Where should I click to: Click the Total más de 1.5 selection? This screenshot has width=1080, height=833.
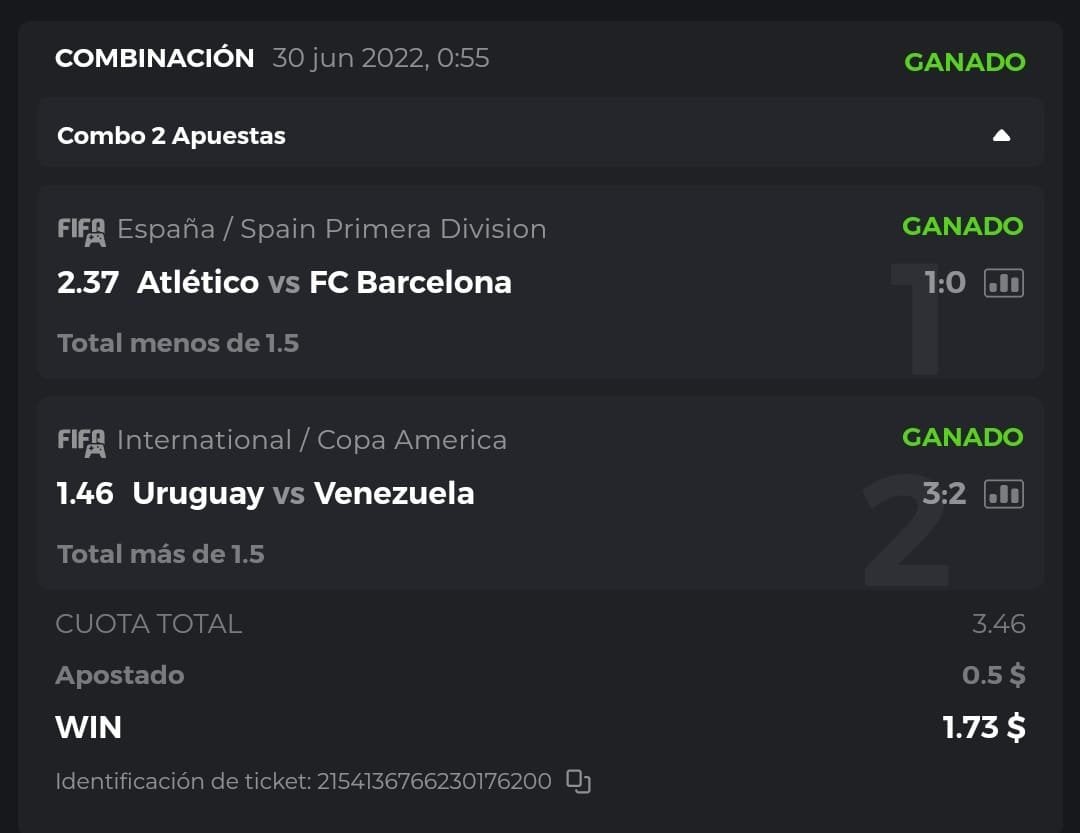click(160, 554)
